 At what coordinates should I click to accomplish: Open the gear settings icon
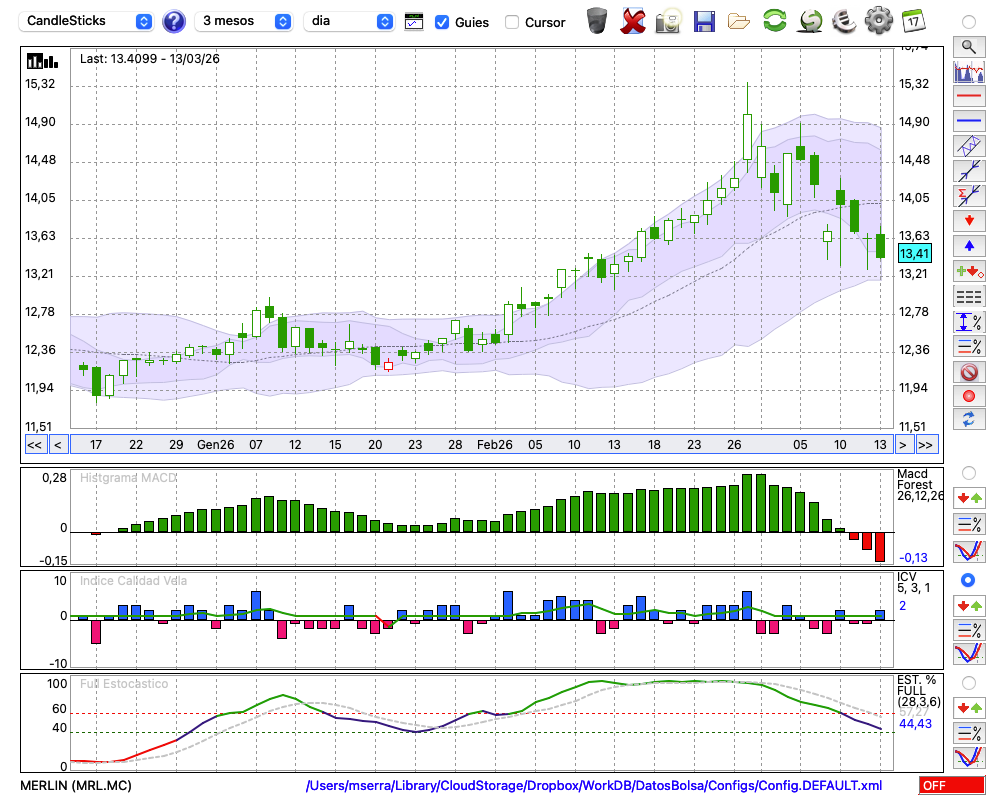tap(878, 20)
